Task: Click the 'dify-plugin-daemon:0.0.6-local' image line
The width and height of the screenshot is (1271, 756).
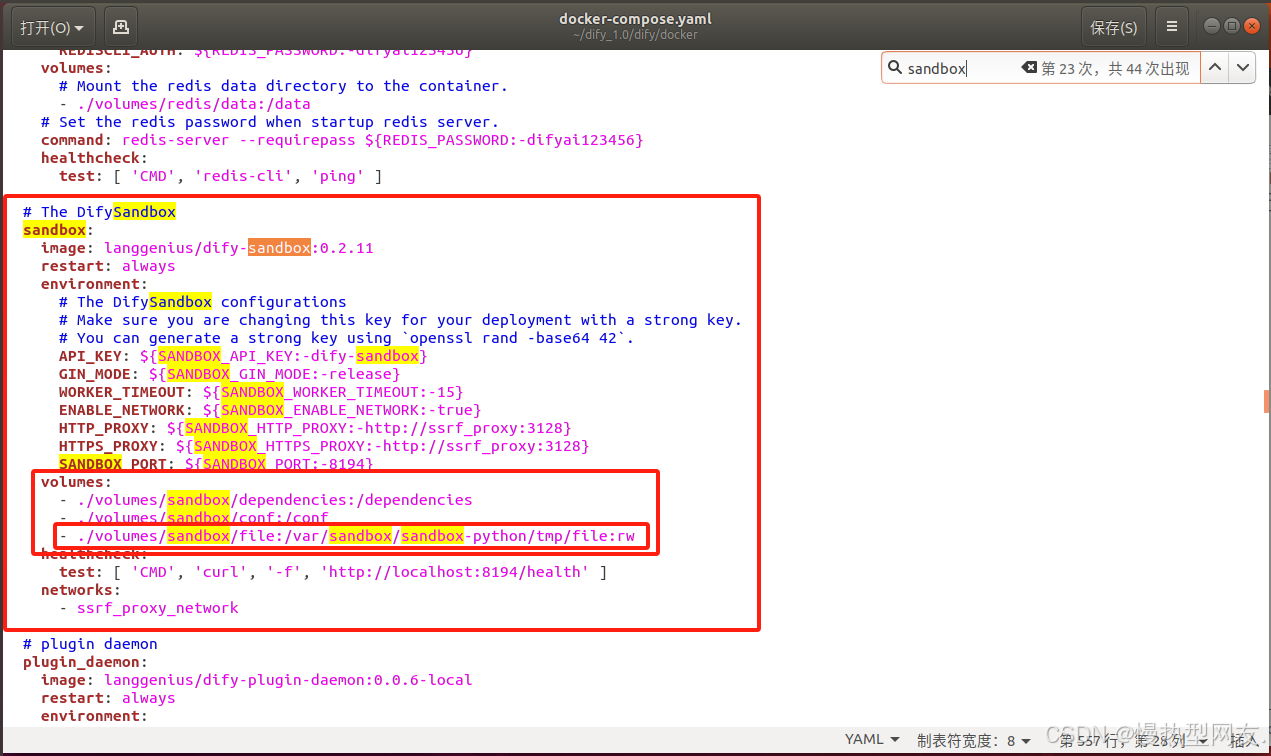Action: coord(256,680)
